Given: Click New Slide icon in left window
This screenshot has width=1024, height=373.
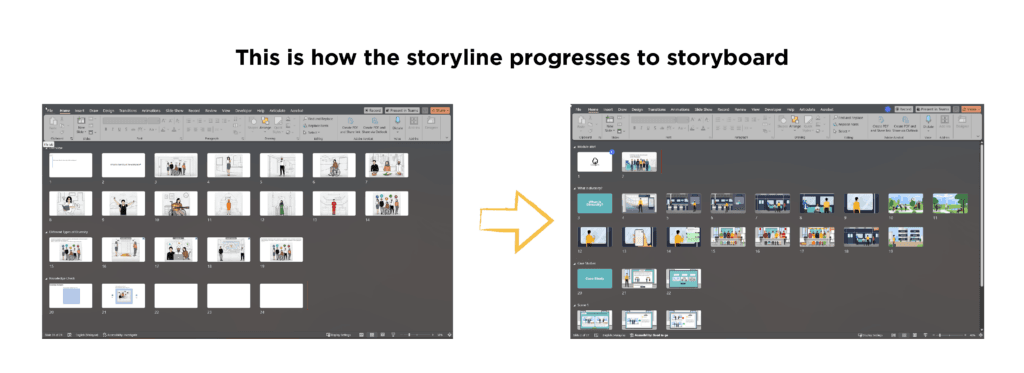Looking at the screenshot, I should click(x=81, y=120).
